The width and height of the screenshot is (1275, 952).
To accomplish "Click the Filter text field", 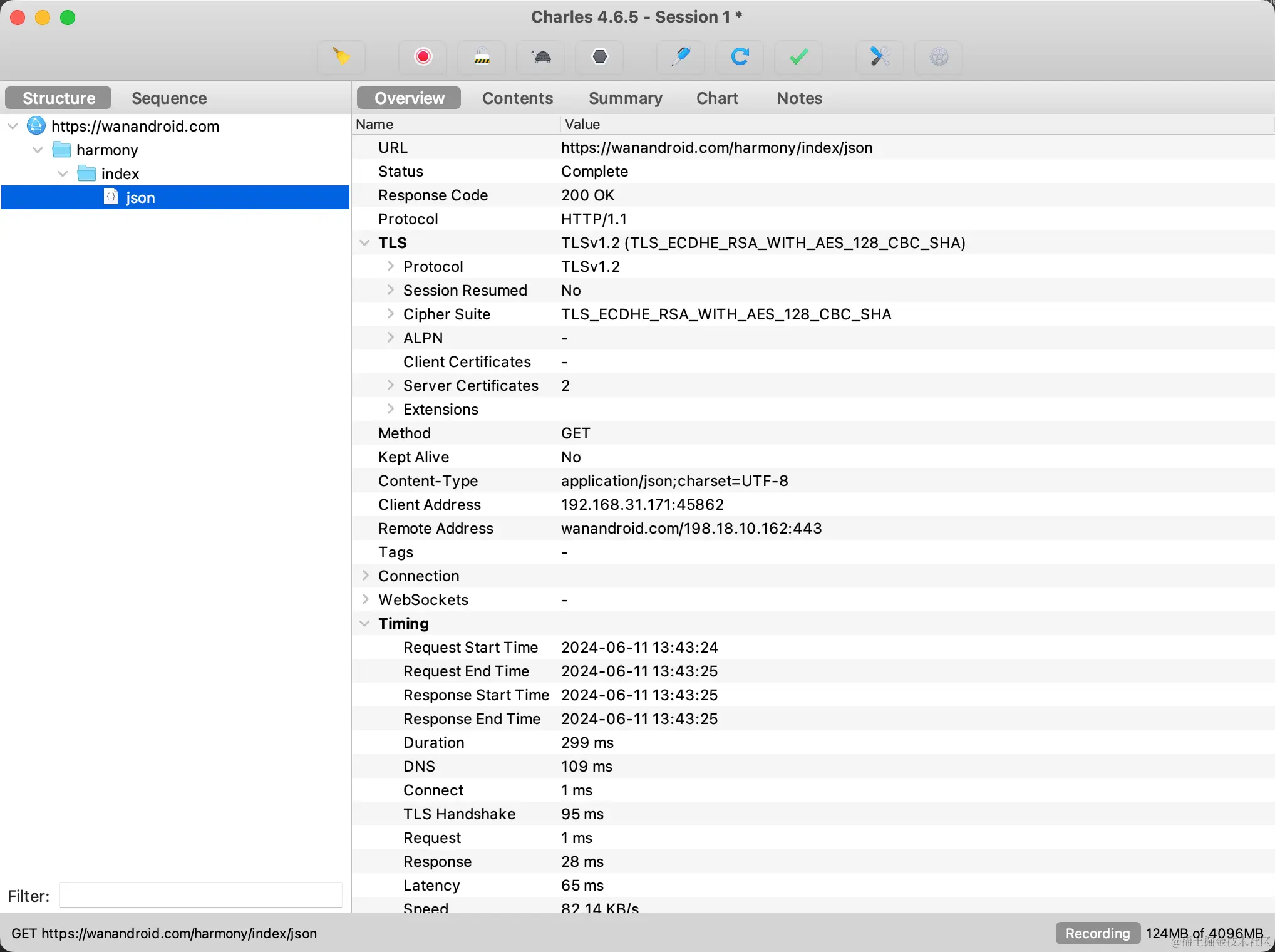I will click(x=200, y=896).
